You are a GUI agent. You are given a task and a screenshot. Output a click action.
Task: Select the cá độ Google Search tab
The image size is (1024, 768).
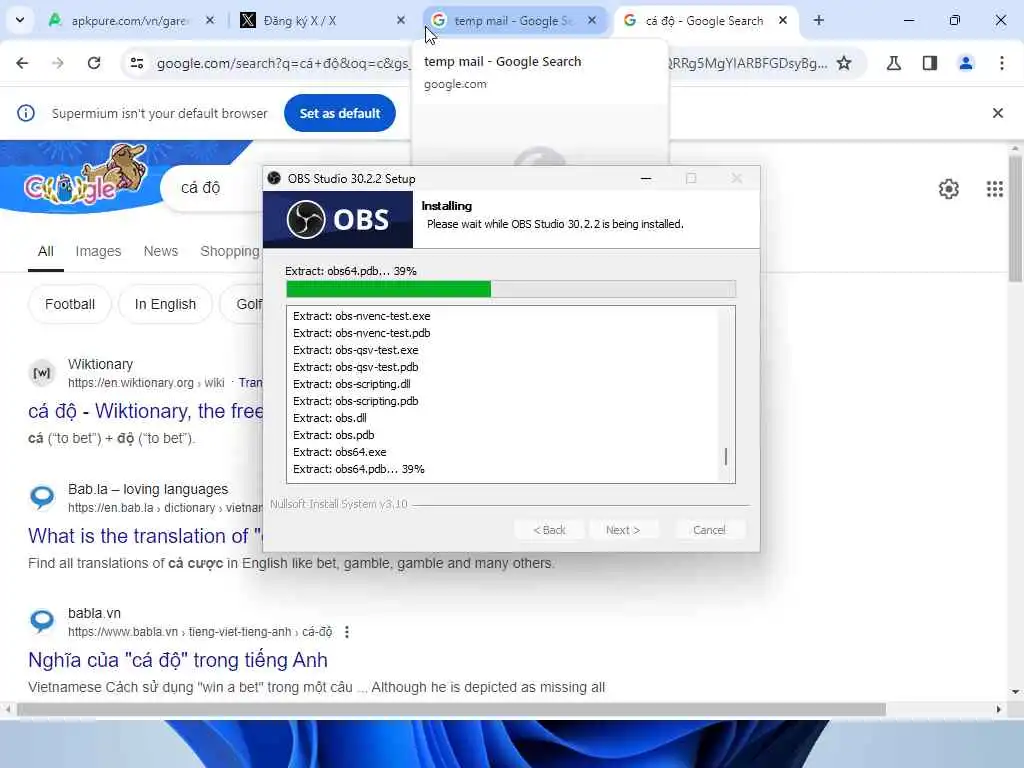coord(704,21)
